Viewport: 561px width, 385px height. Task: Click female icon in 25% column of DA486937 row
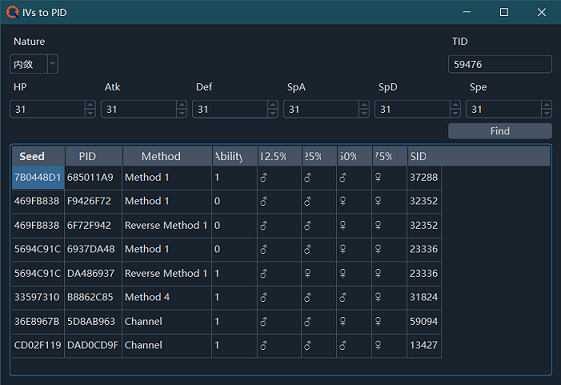pos(307,273)
